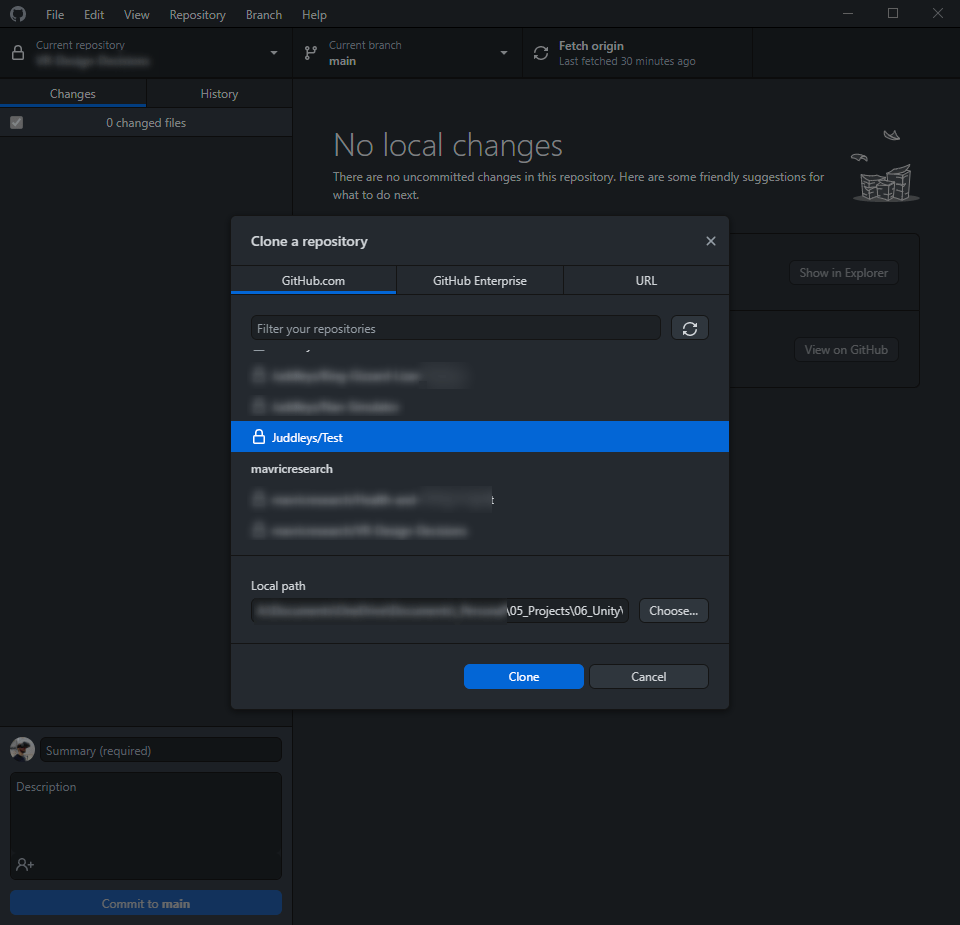The height and width of the screenshot is (925, 960).
Task: Click the Fetch origin sync icon
Action: (x=541, y=53)
